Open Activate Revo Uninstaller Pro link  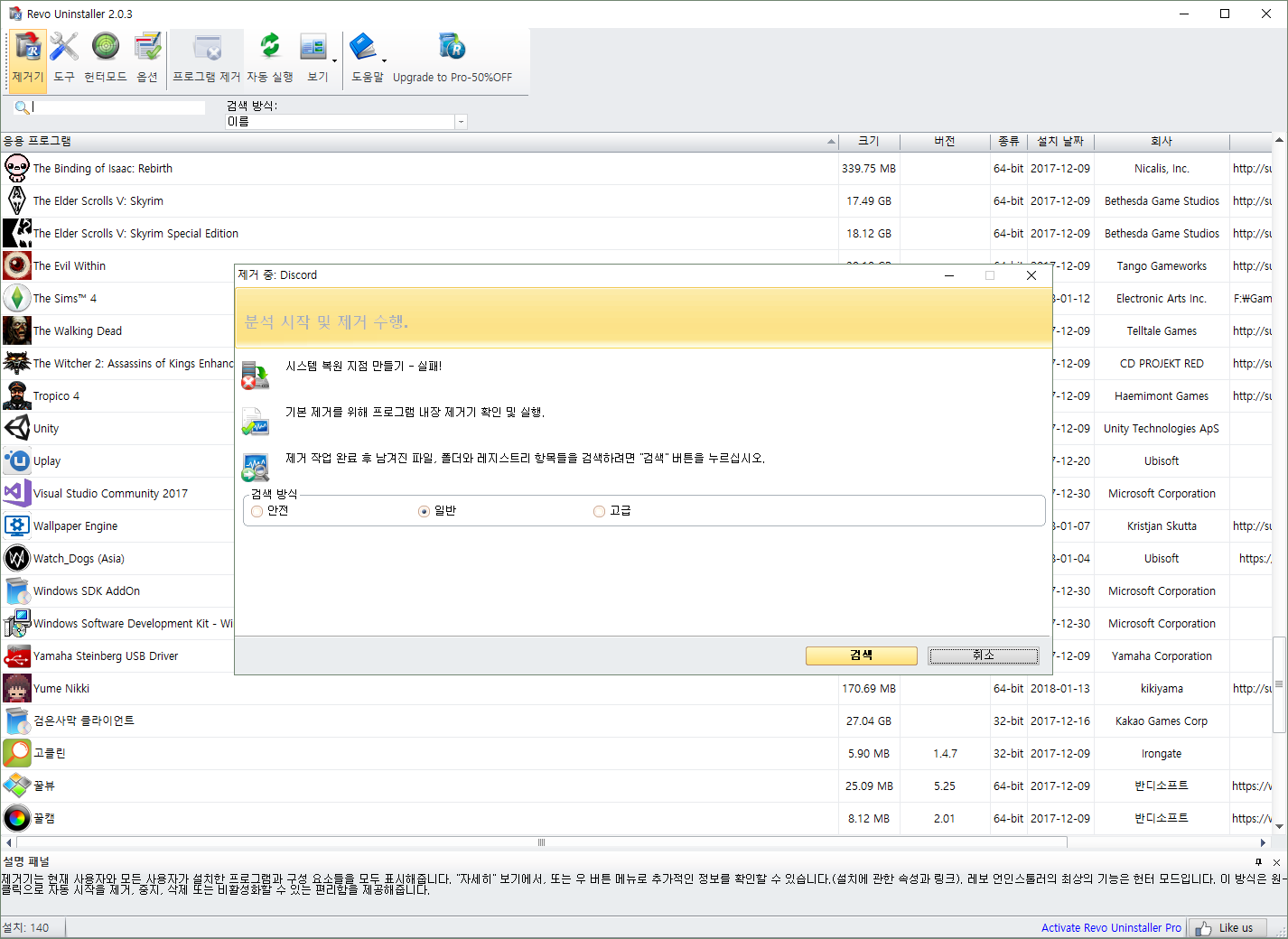[x=1111, y=928]
